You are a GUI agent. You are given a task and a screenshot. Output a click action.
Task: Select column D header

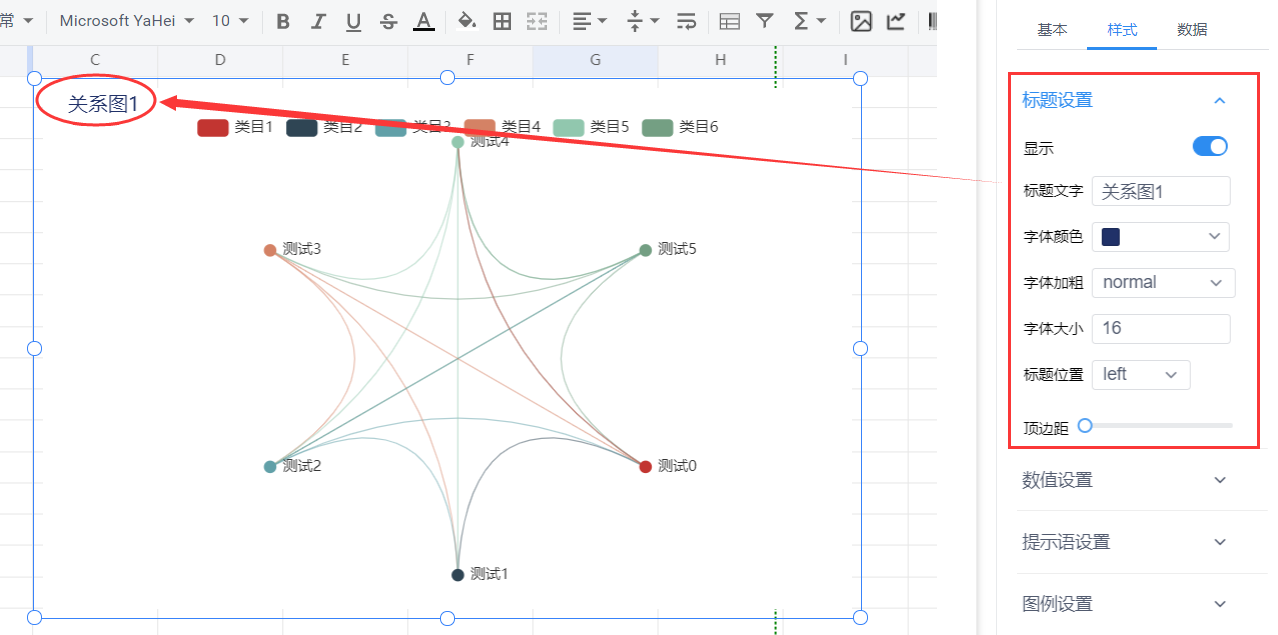point(220,61)
